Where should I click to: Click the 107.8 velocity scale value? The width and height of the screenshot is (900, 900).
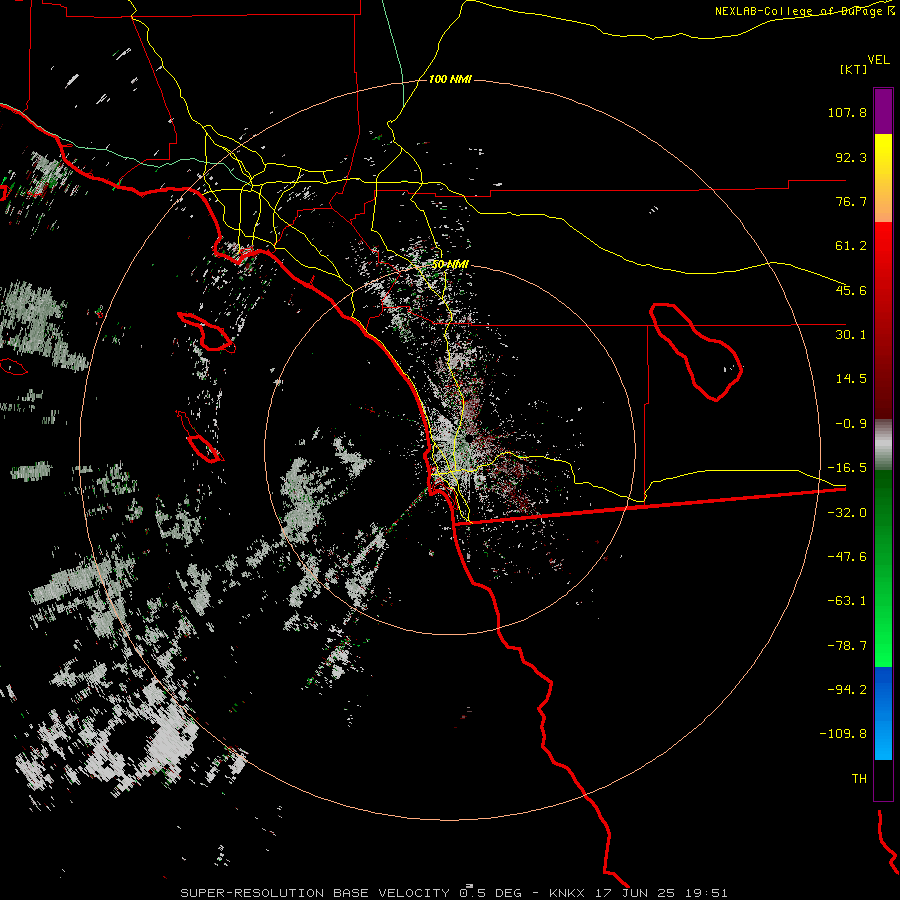[x=847, y=112]
